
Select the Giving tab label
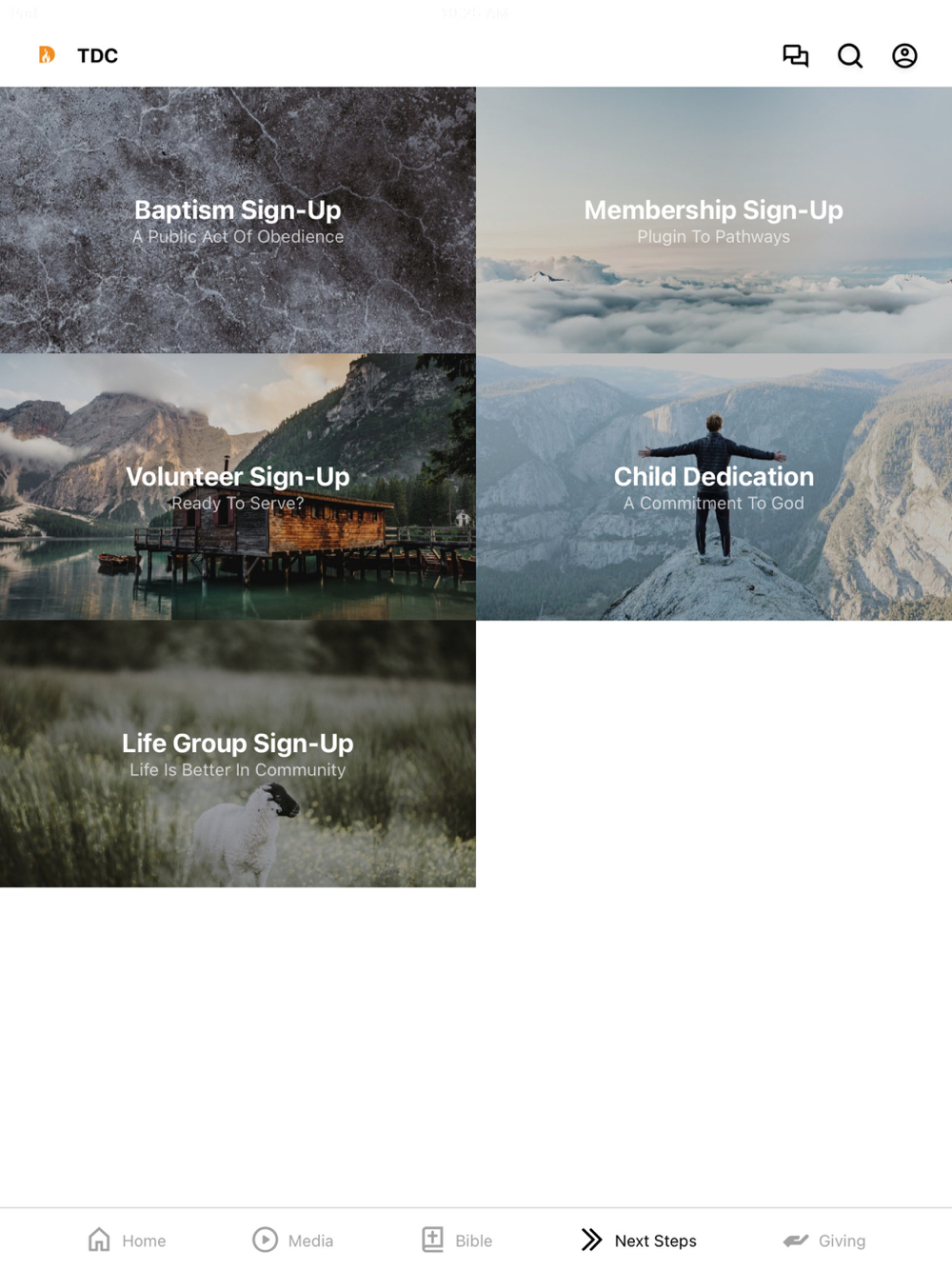pyautogui.click(x=842, y=1240)
